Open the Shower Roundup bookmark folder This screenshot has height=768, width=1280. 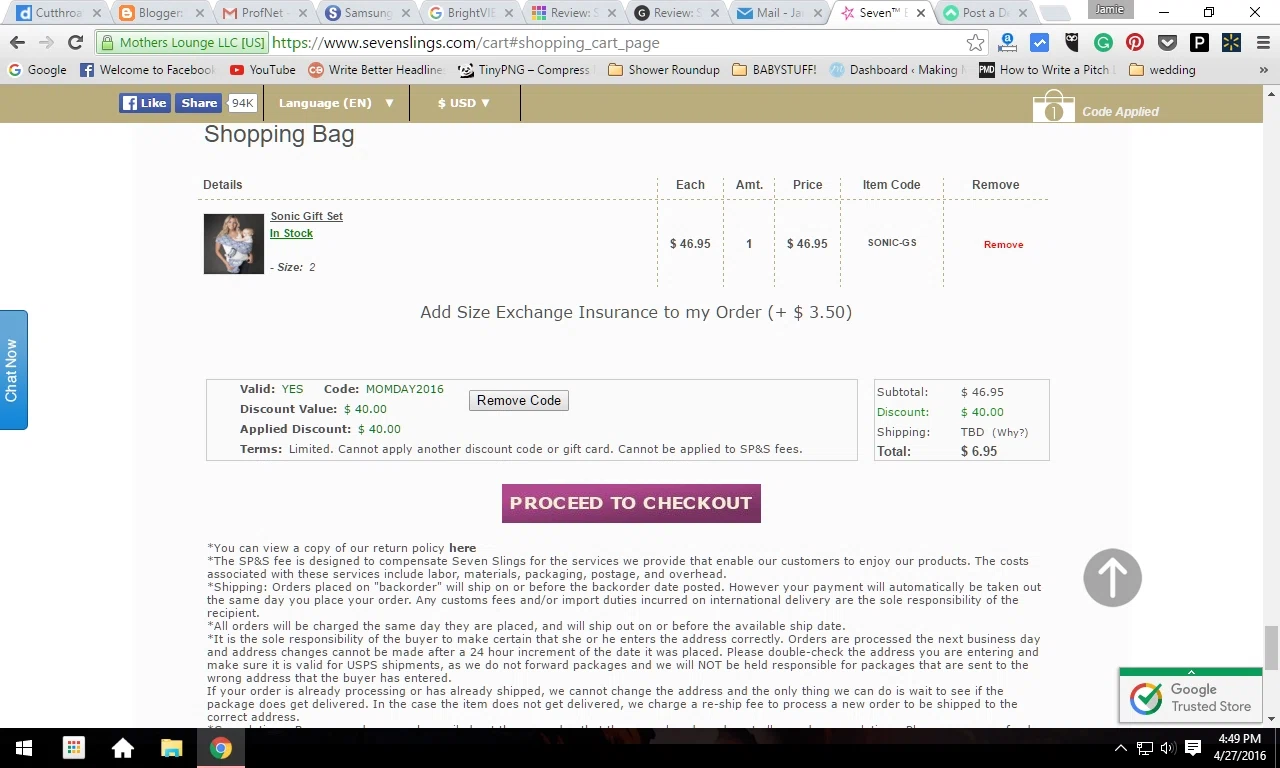tap(663, 70)
